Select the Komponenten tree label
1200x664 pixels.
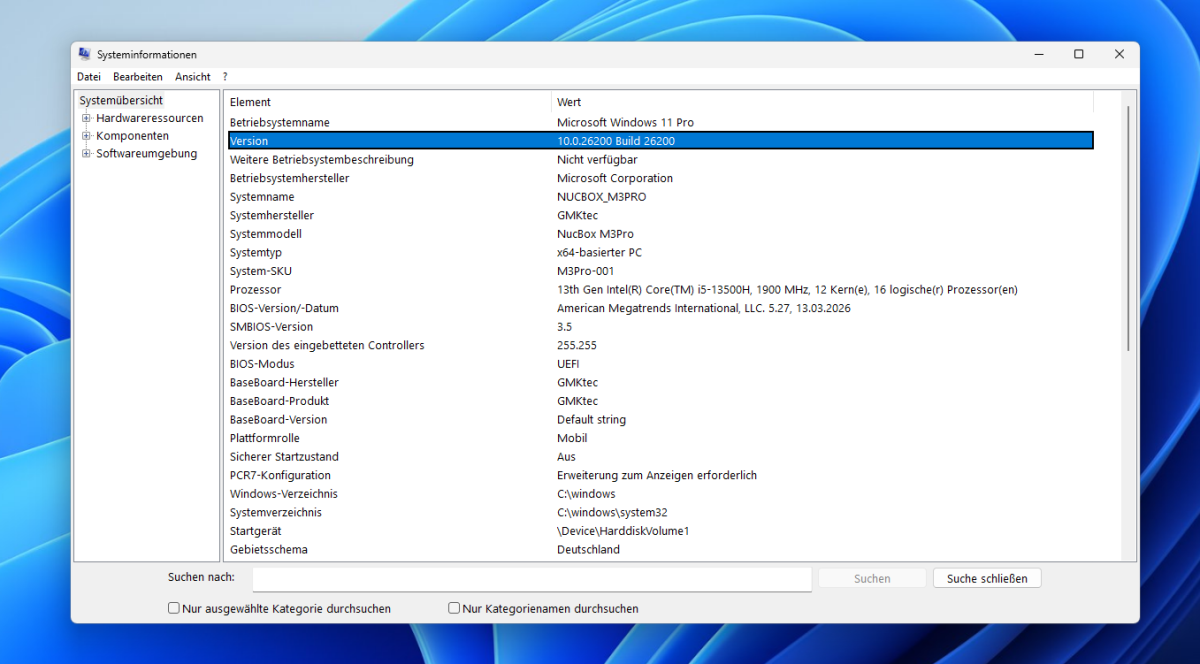(133, 136)
